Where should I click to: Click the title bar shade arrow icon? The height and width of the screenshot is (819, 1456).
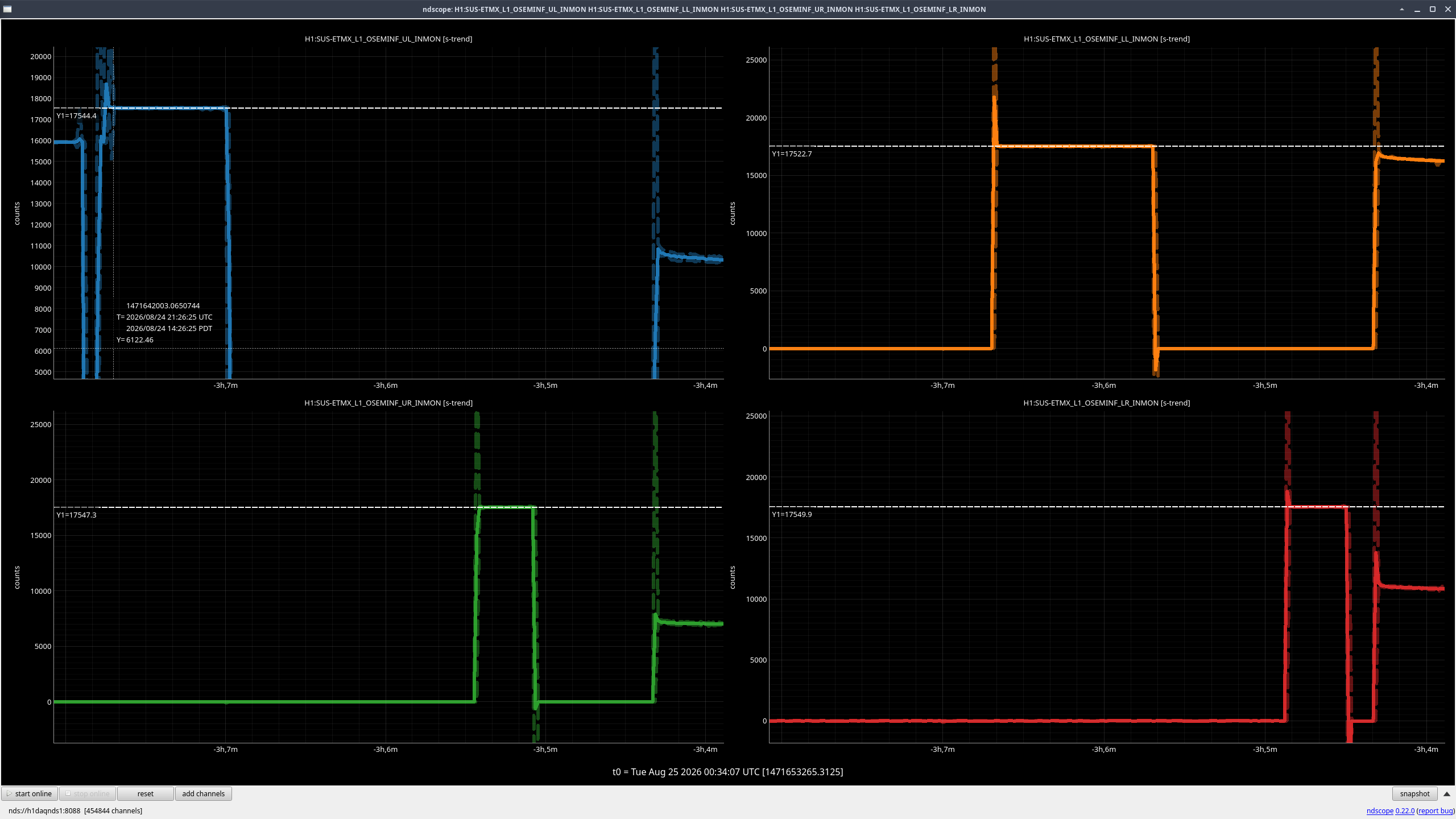pyautogui.click(x=1402, y=9)
